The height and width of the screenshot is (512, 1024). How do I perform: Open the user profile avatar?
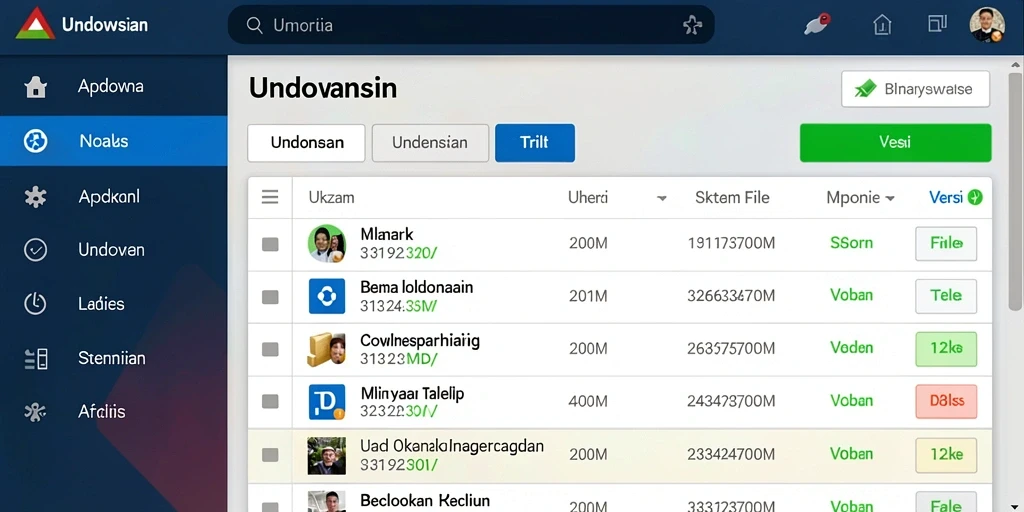987,25
